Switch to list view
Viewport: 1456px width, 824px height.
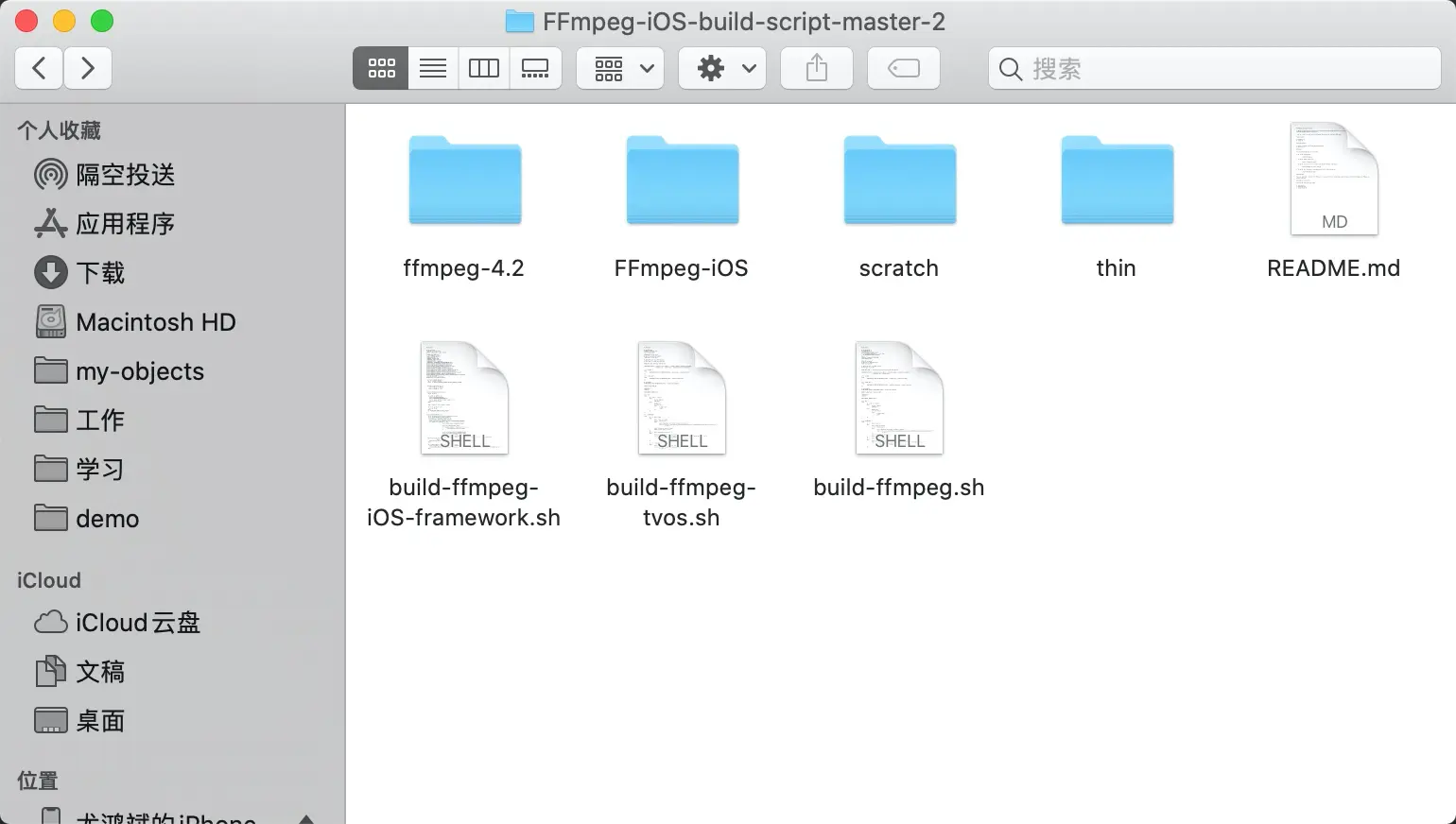point(433,68)
